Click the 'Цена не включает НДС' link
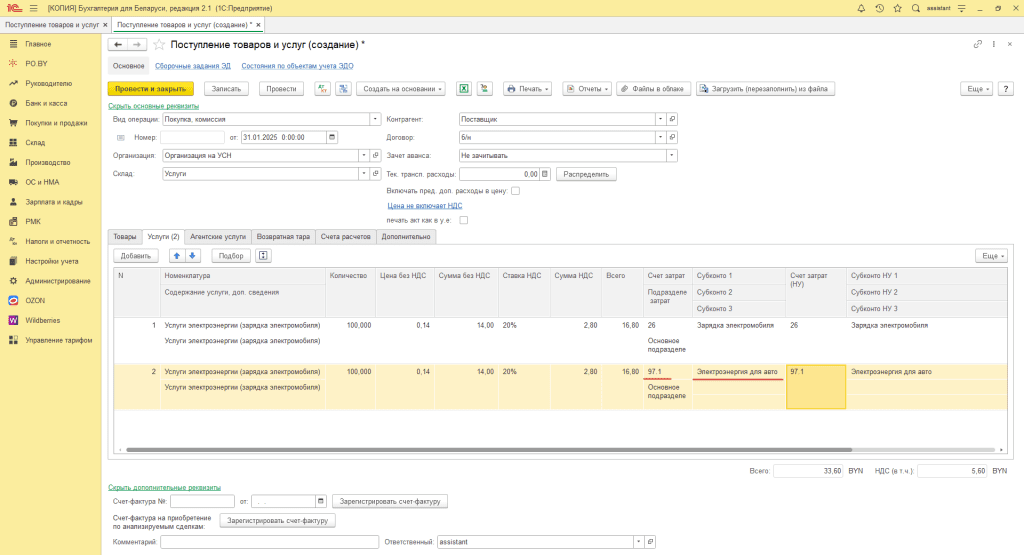 (425, 205)
